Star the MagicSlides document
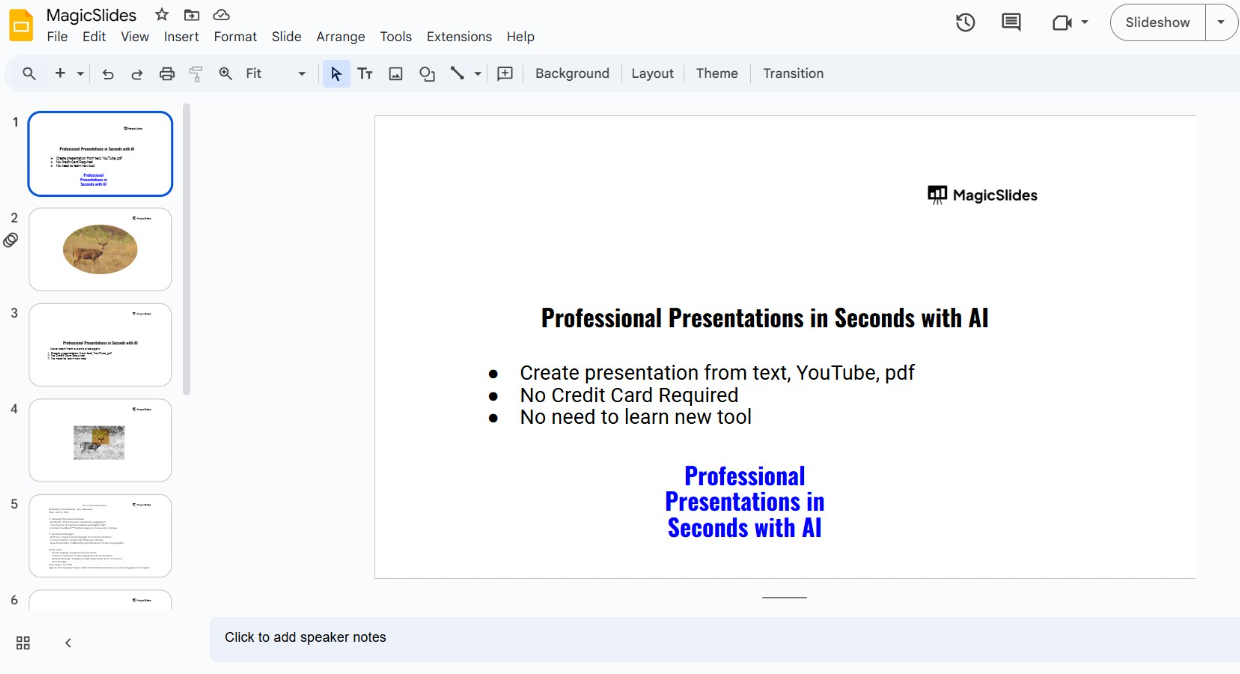Viewport: 1240px width, 674px height. (161, 15)
